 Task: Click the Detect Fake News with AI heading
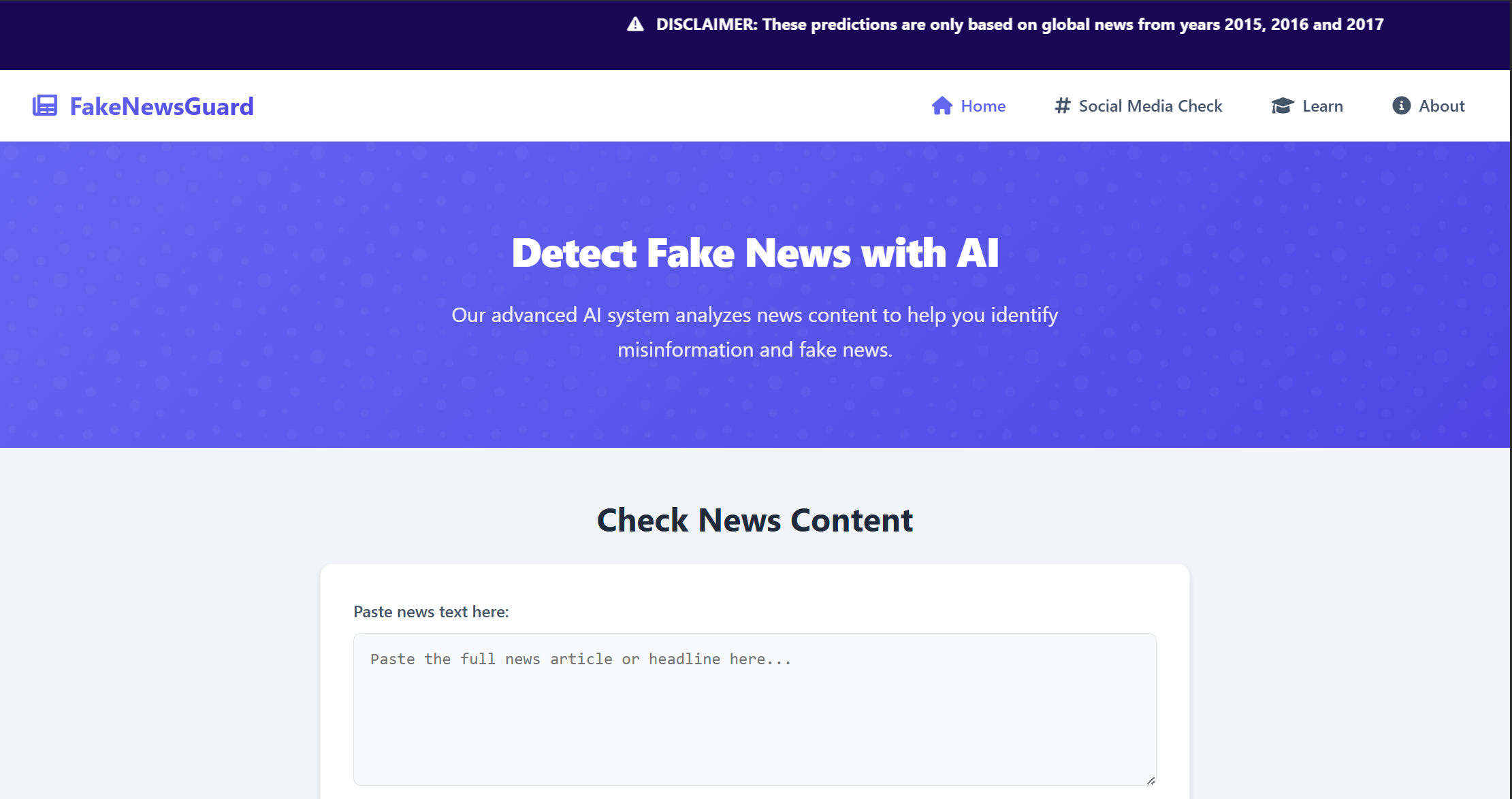[x=756, y=252]
